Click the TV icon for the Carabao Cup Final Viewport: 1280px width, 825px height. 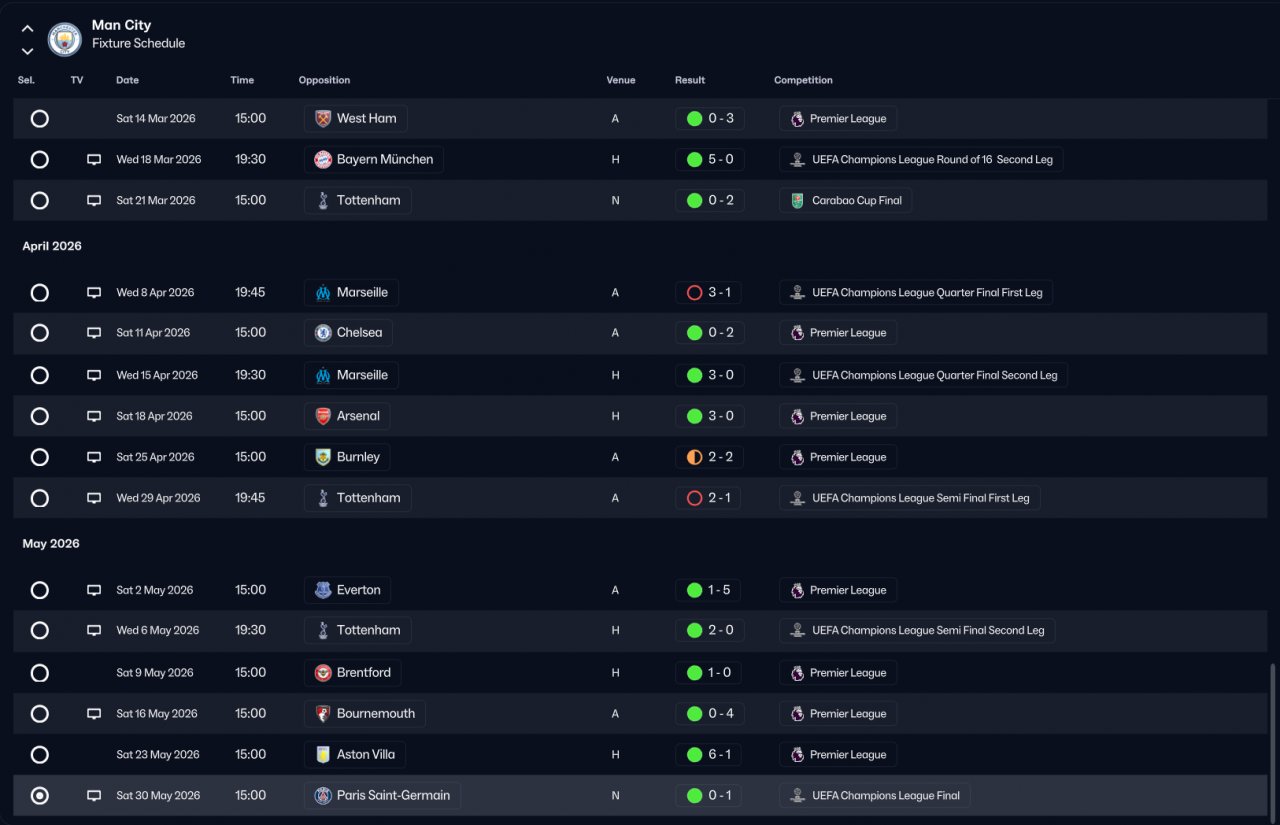point(94,200)
